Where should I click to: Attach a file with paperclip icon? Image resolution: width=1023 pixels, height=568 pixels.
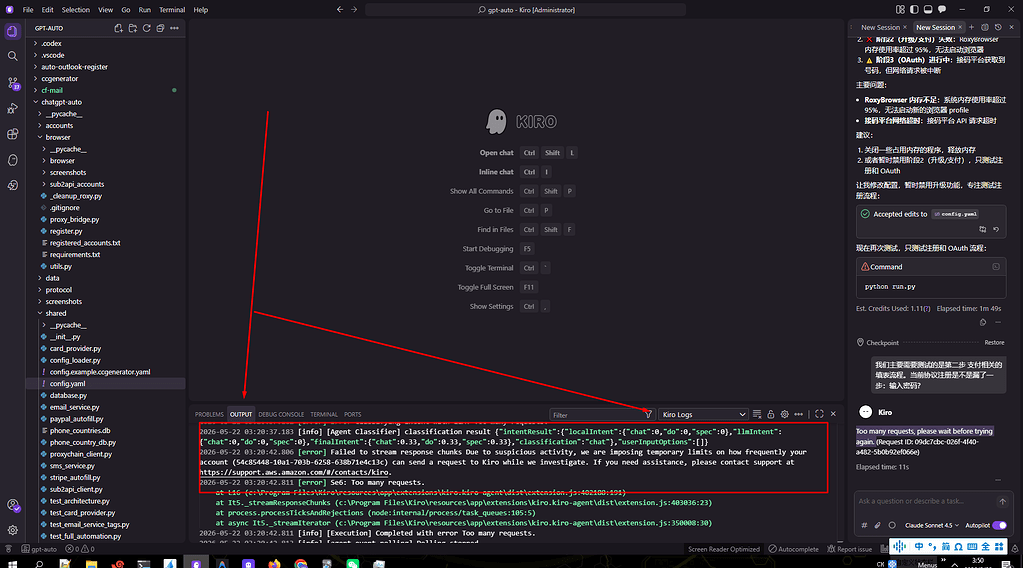click(878, 525)
